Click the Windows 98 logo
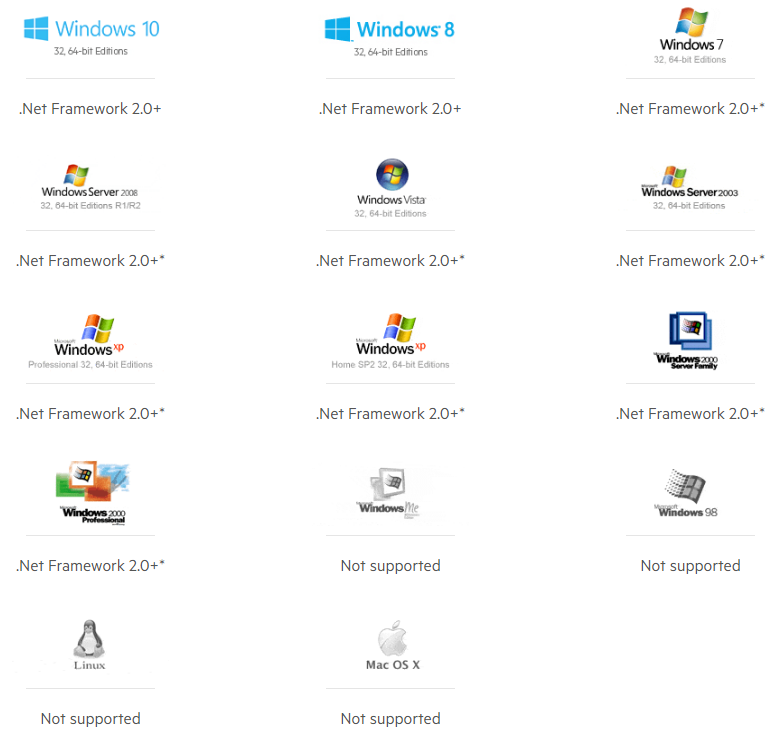Image resolution: width=783 pixels, height=747 pixels. pyautogui.click(x=686, y=493)
